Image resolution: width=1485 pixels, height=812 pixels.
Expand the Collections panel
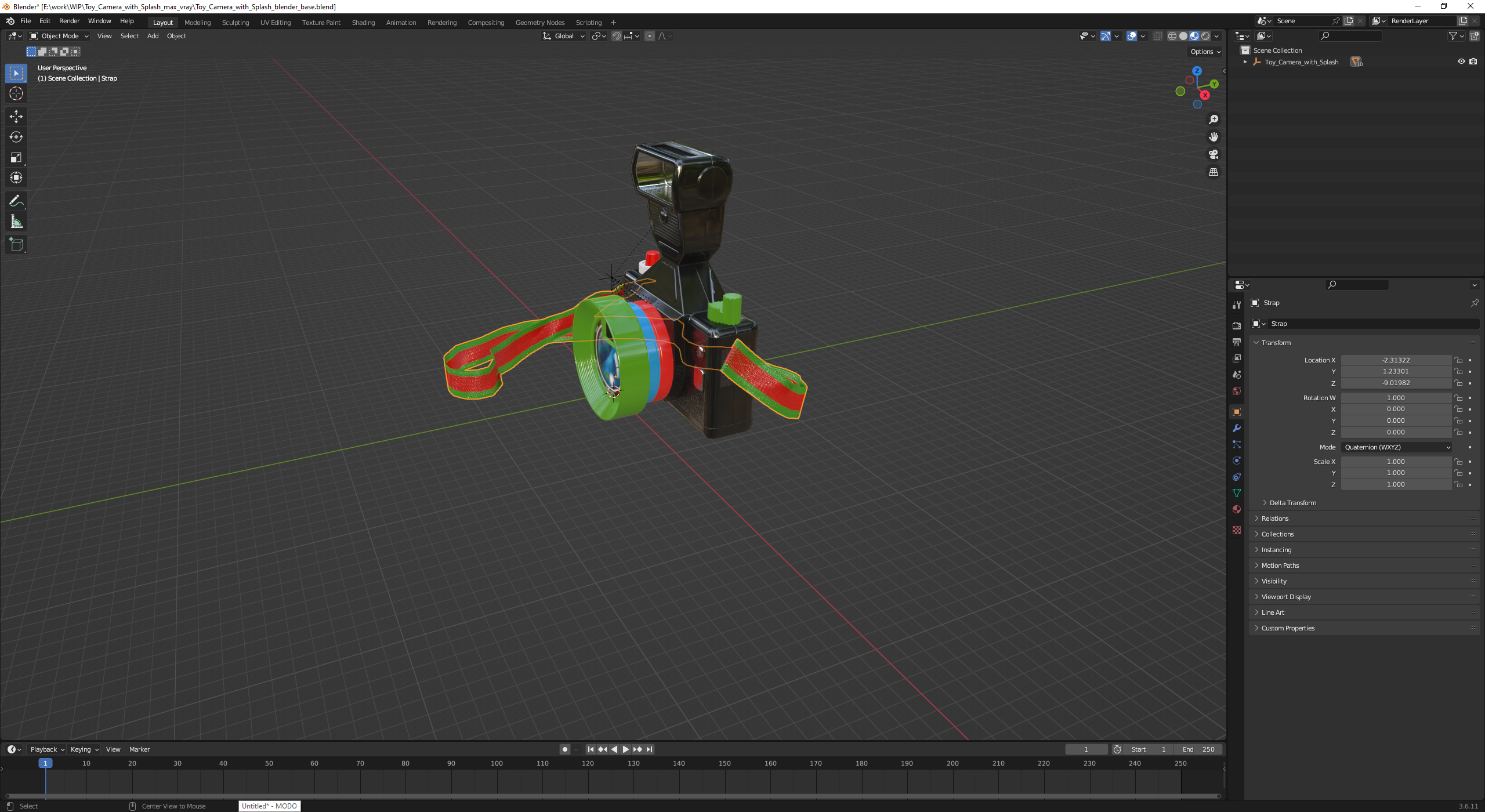tap(1364, 534)
